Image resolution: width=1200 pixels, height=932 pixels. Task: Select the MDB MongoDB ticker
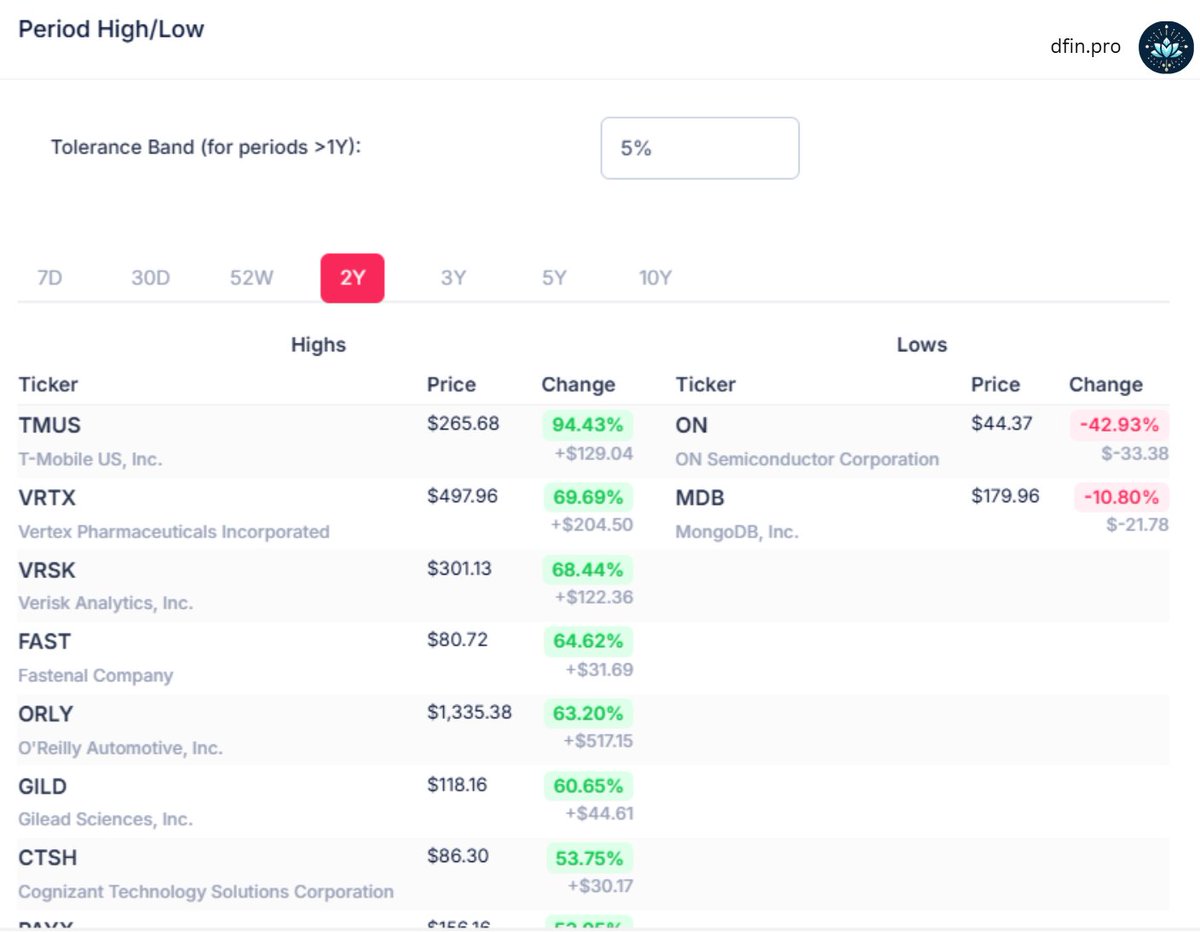click(695, 497)
